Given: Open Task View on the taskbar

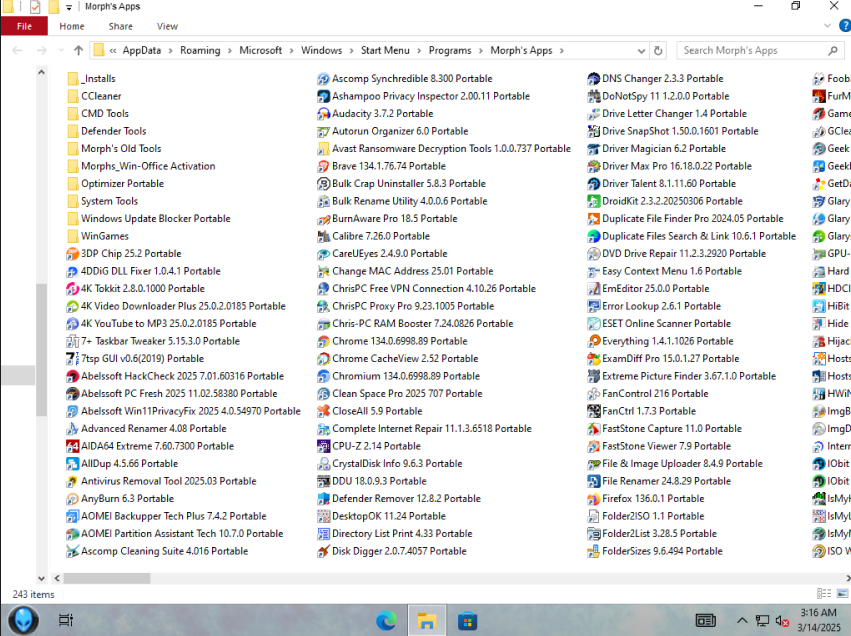Looking at the screenshot, I should point(66,620).
